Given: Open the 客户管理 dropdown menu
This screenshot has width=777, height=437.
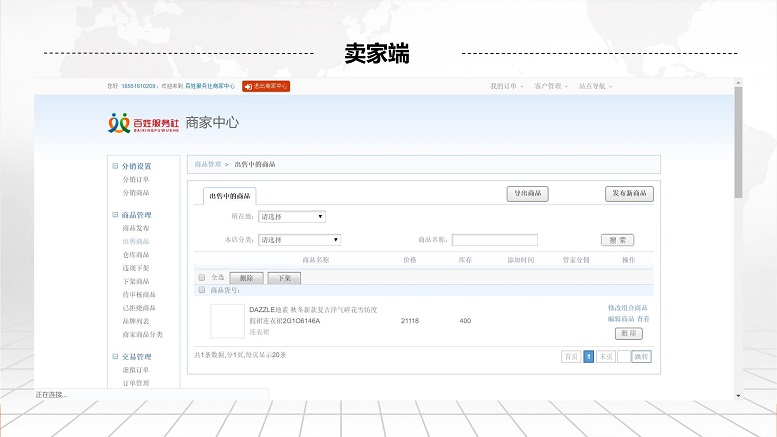Looking at the screenshot, I should click(x=551, y=86).
